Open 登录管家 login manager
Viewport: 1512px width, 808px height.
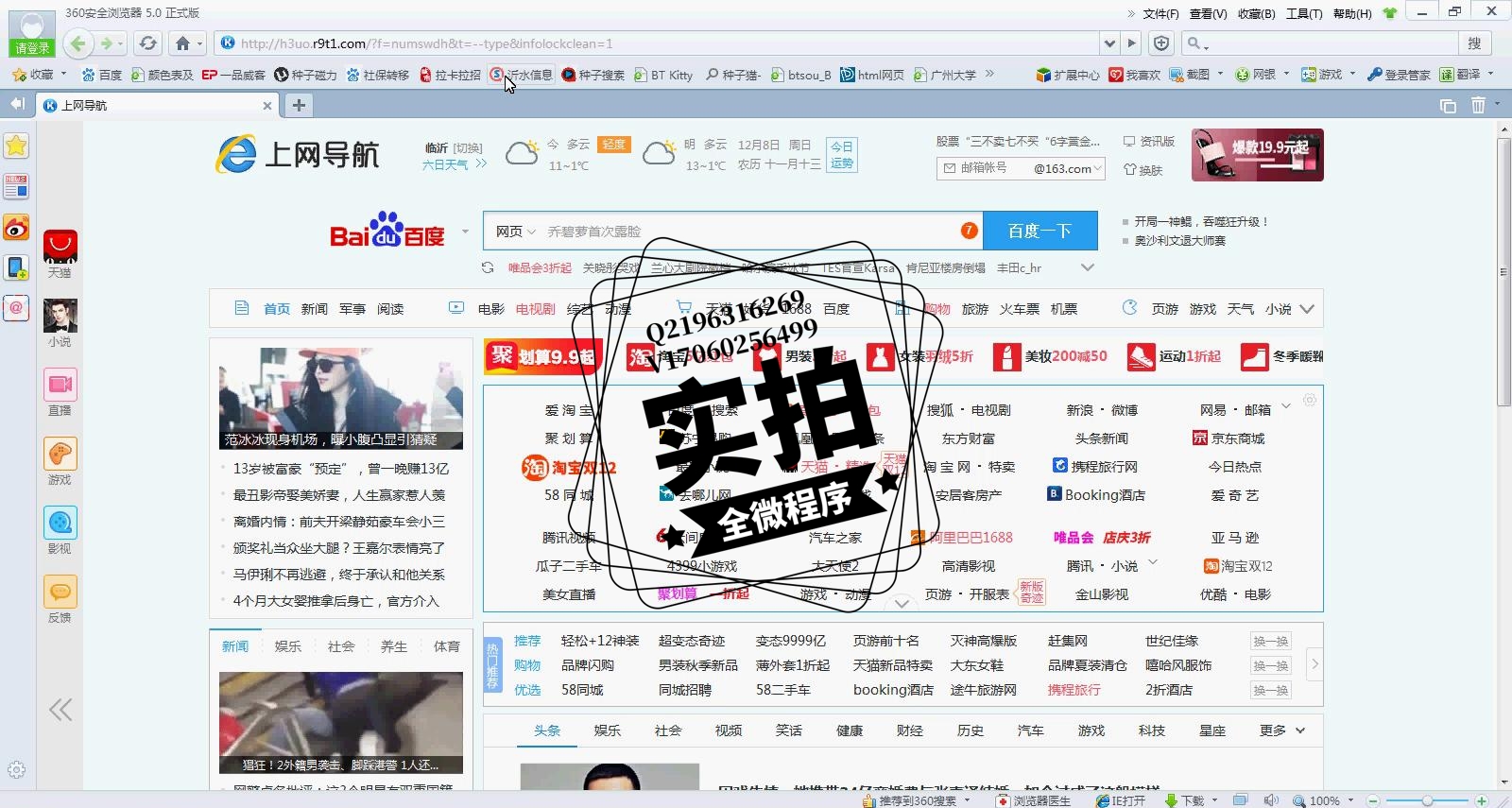(1399, 75)
